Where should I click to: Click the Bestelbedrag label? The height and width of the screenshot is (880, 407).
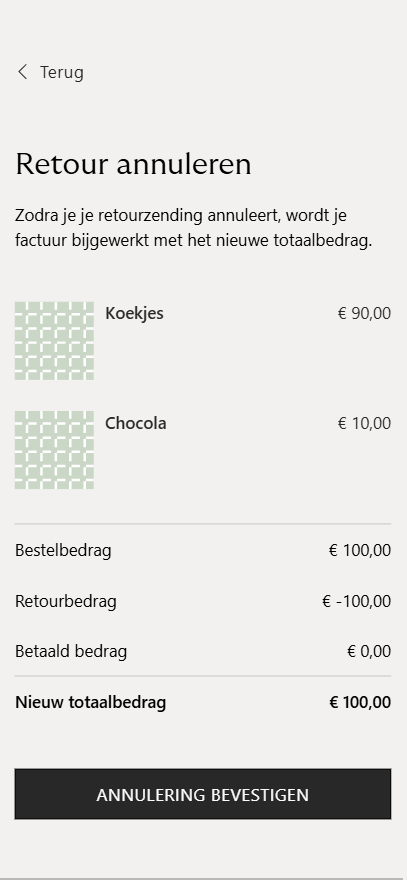click(63, 550)
